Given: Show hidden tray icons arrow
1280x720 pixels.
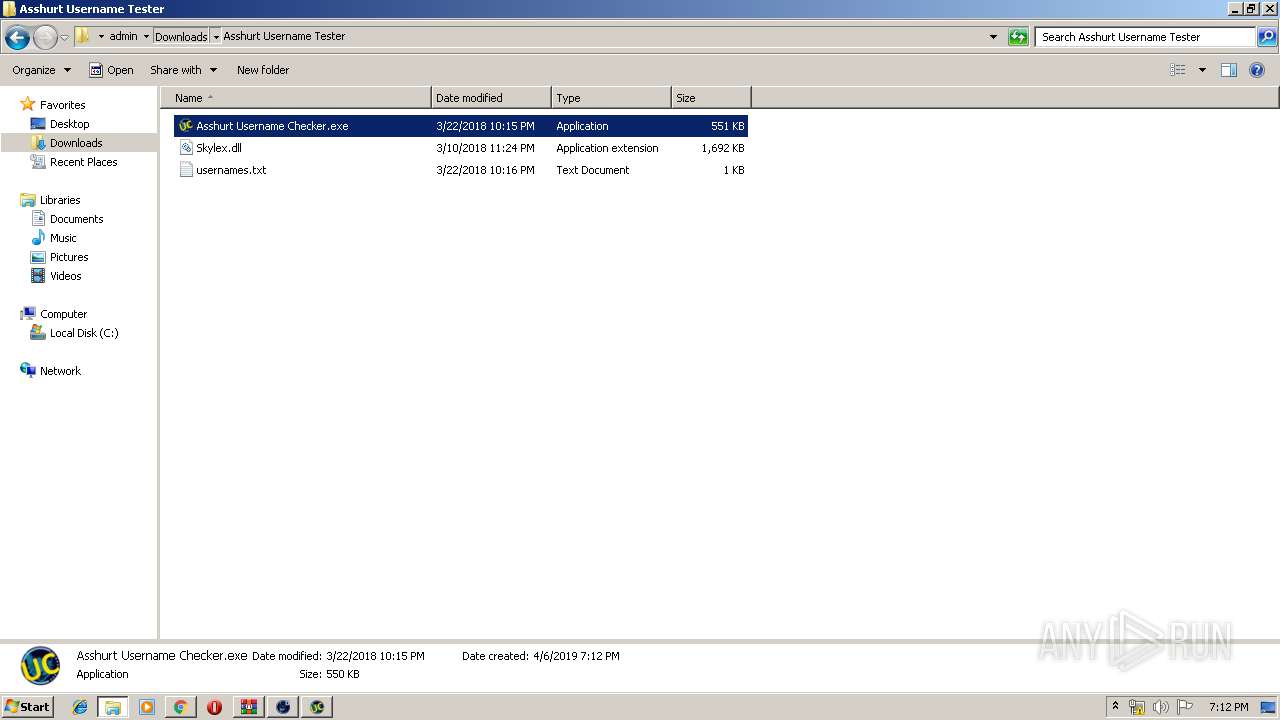Looking at the screenshot, I should 1116,707.
